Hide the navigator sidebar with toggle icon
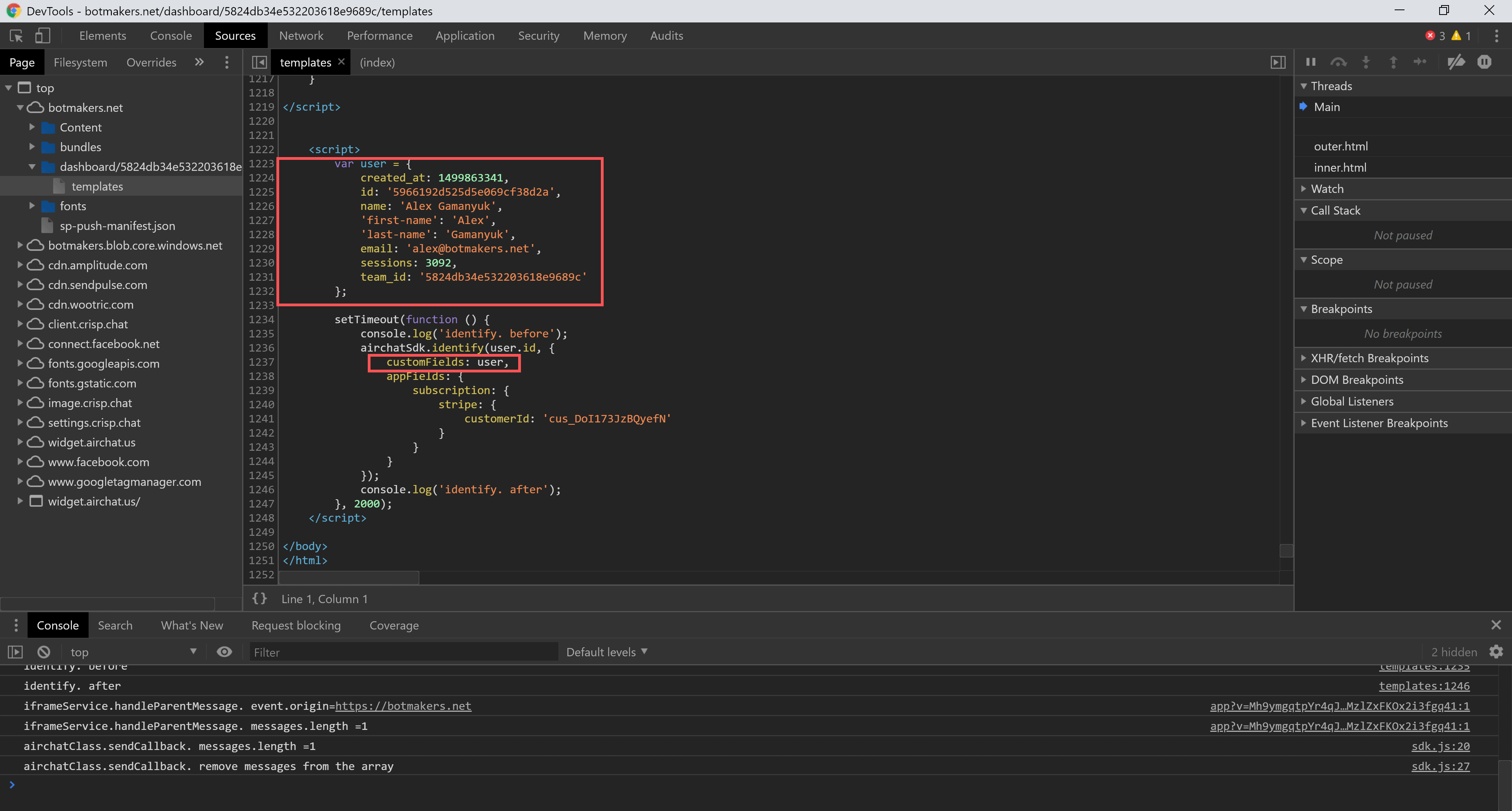The width and height of the screenshot is (1512, 811). coord(259,62)
